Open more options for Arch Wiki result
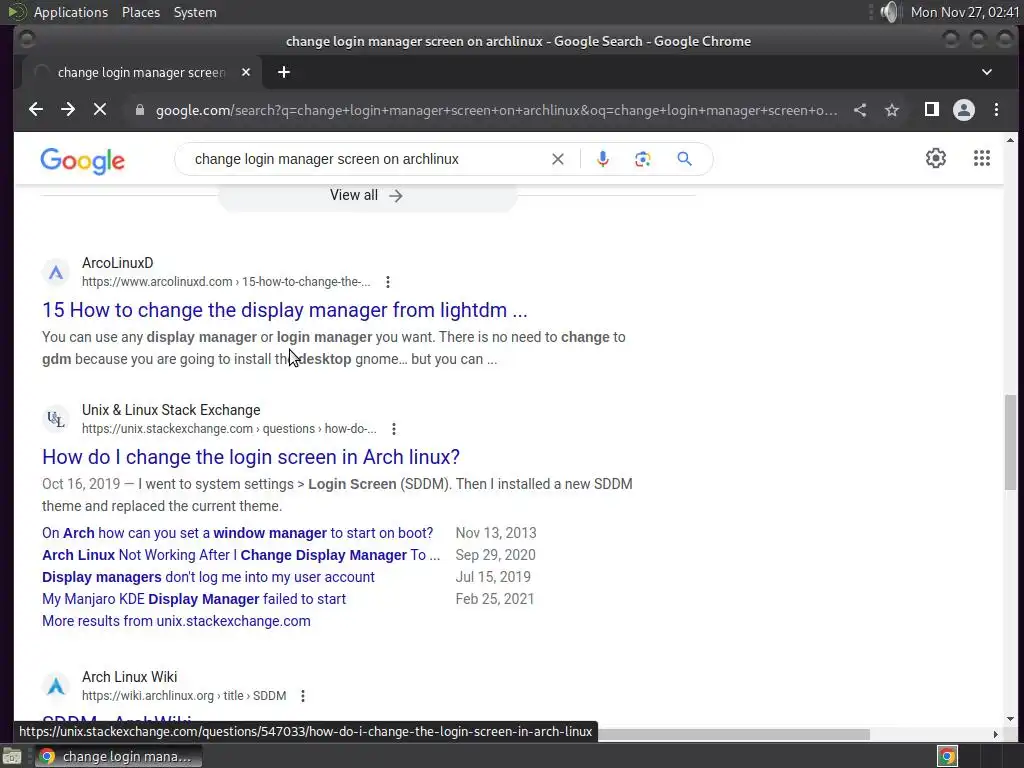Image resolution: width=1024 pixels, height=768 pixels. point(303,696)
